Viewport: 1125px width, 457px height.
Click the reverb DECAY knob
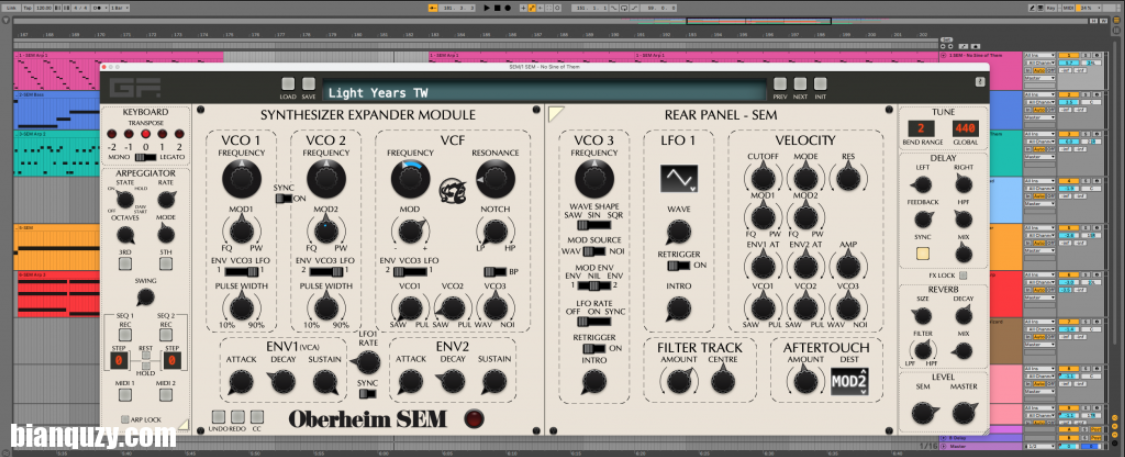point(964,315)
